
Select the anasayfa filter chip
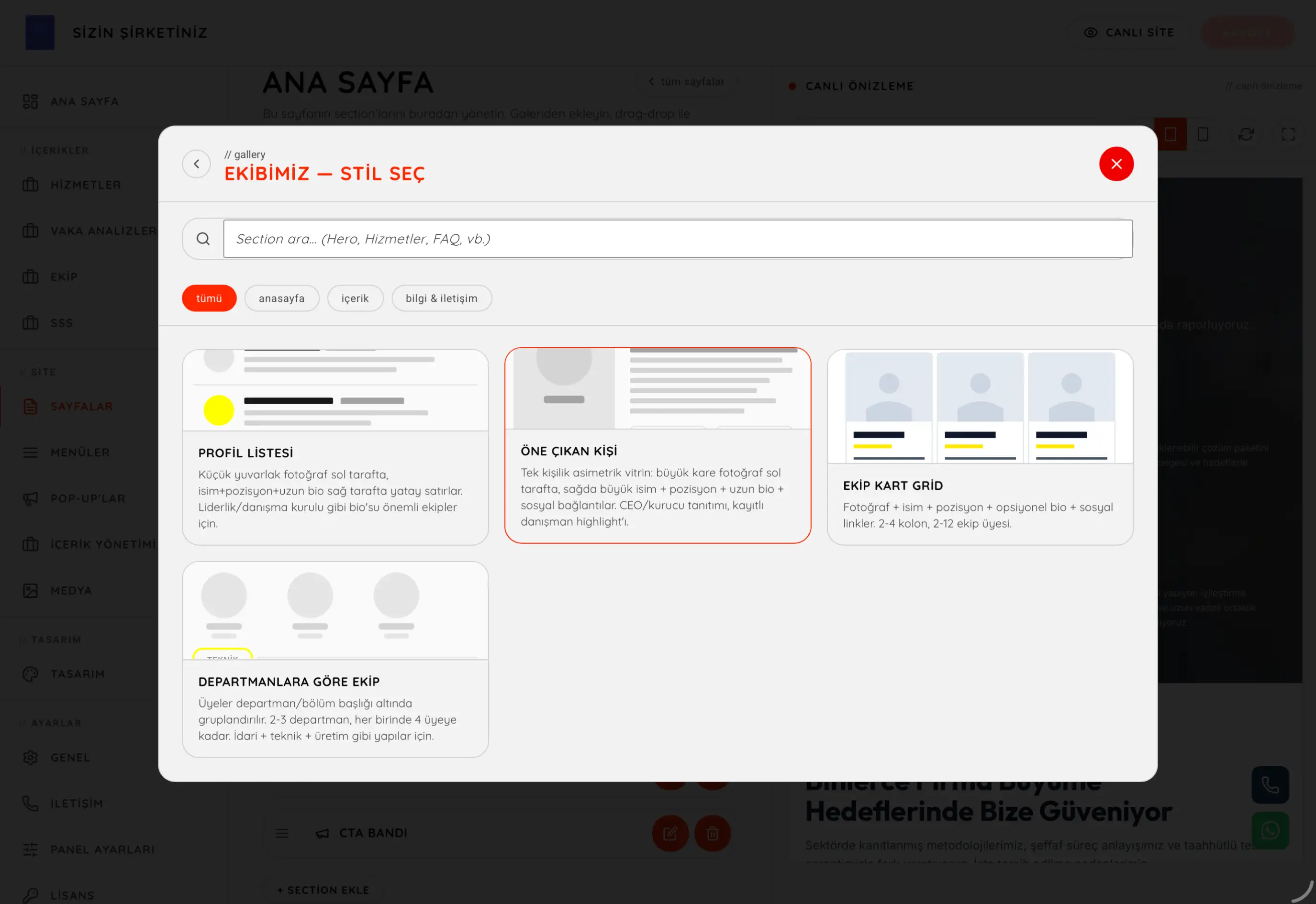pos(282,298)
